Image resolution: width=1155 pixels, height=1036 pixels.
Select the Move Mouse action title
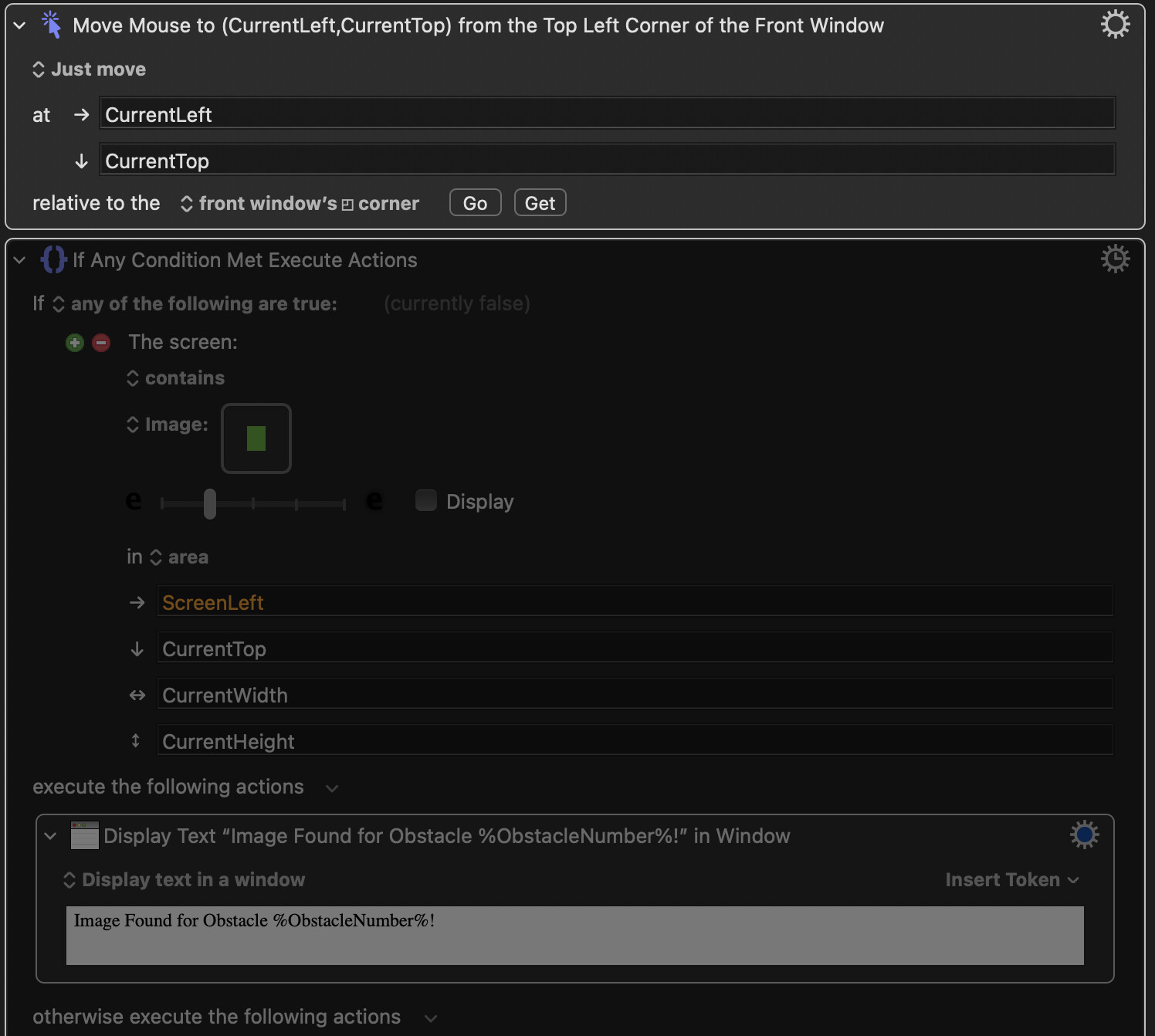pos(479,25)
